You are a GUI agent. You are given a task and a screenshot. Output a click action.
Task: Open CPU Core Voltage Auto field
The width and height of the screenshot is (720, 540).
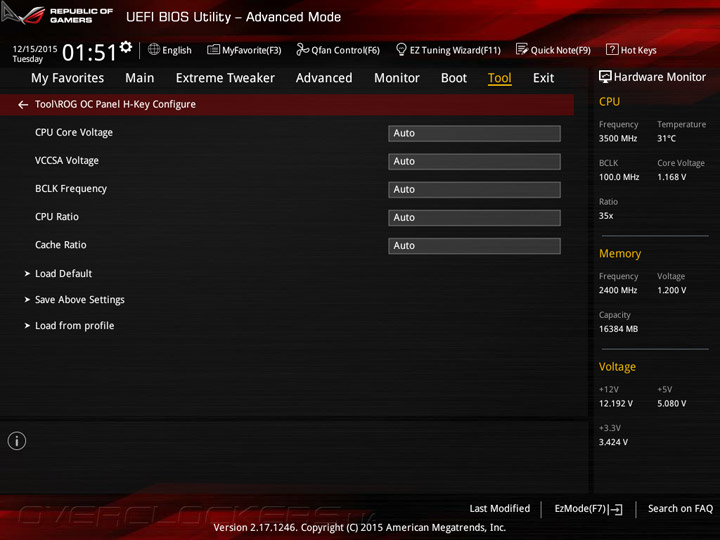click(x=474, y=133)
